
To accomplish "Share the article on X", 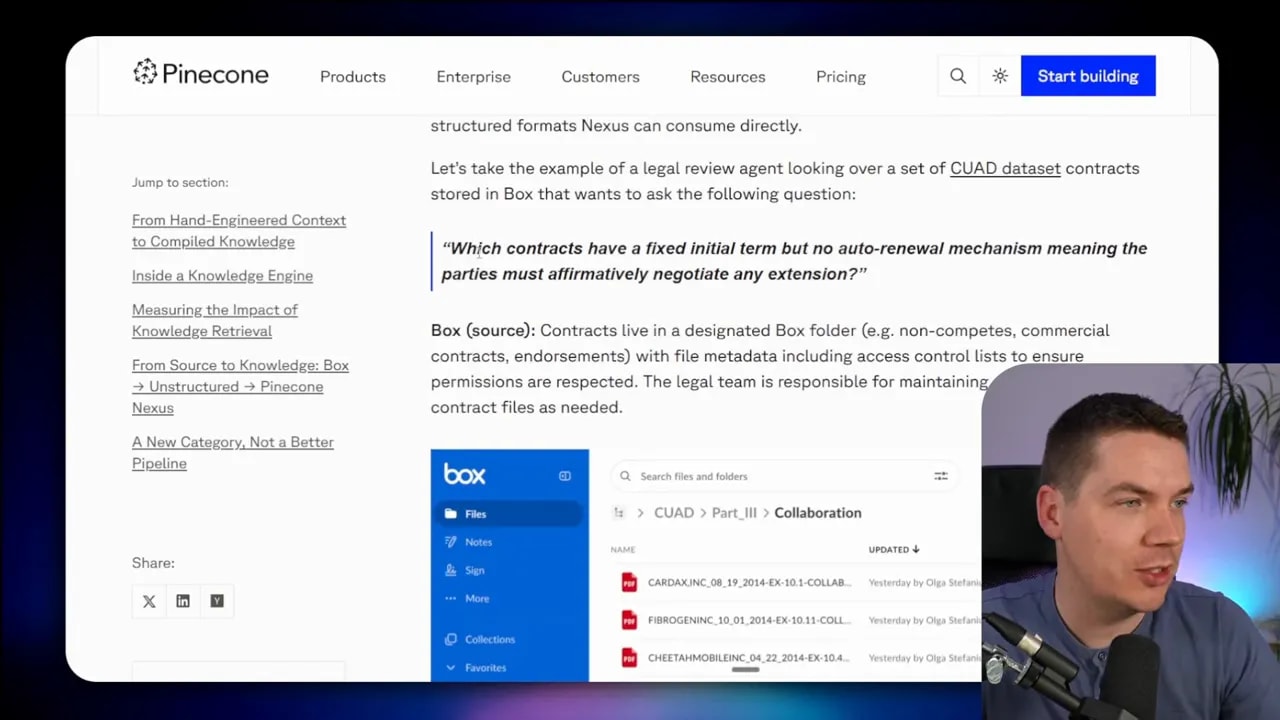I will coord(149,601).
